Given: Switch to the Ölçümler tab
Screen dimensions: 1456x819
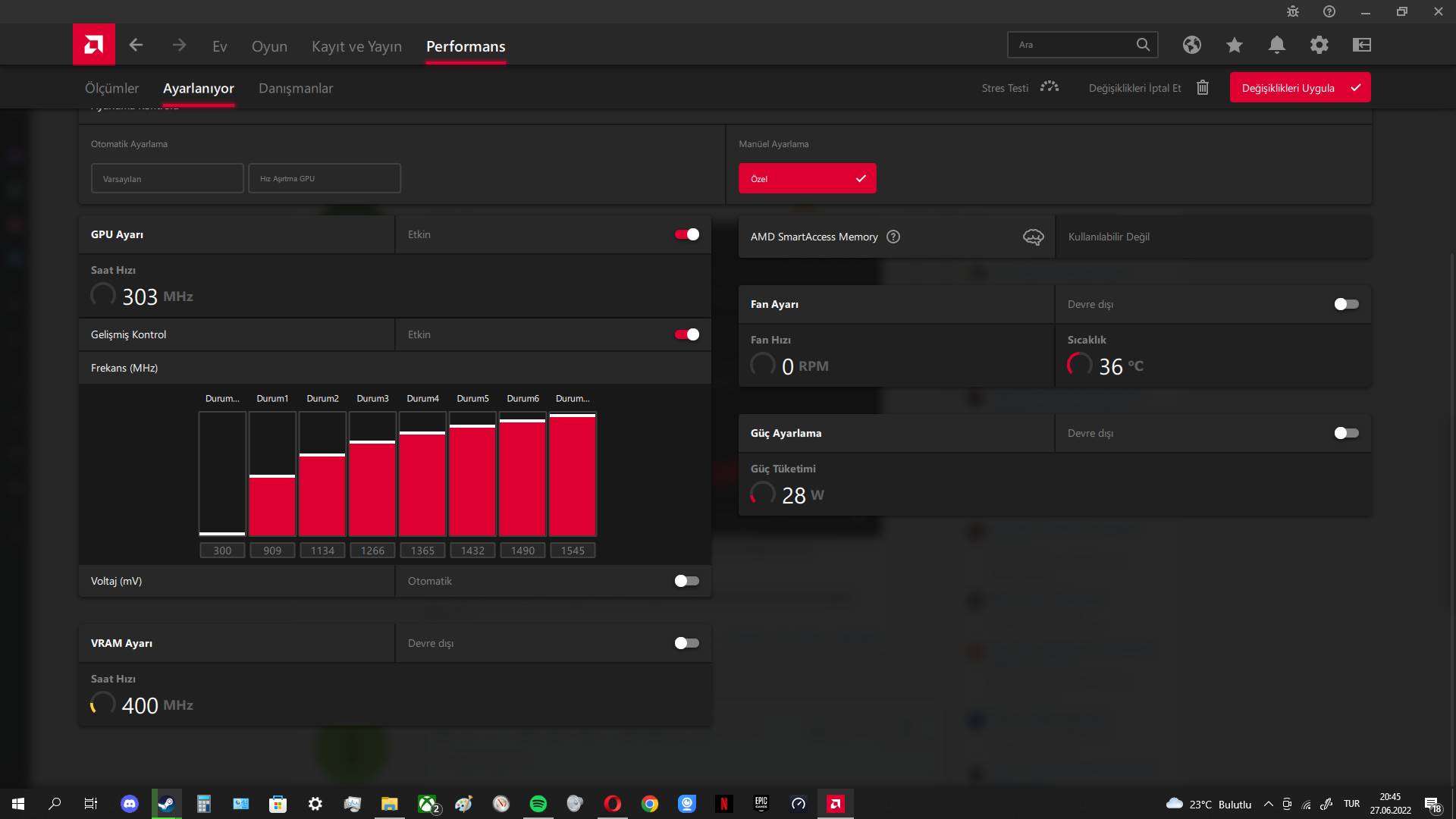Looking at the screenshot, I should (x=111, y=88).
